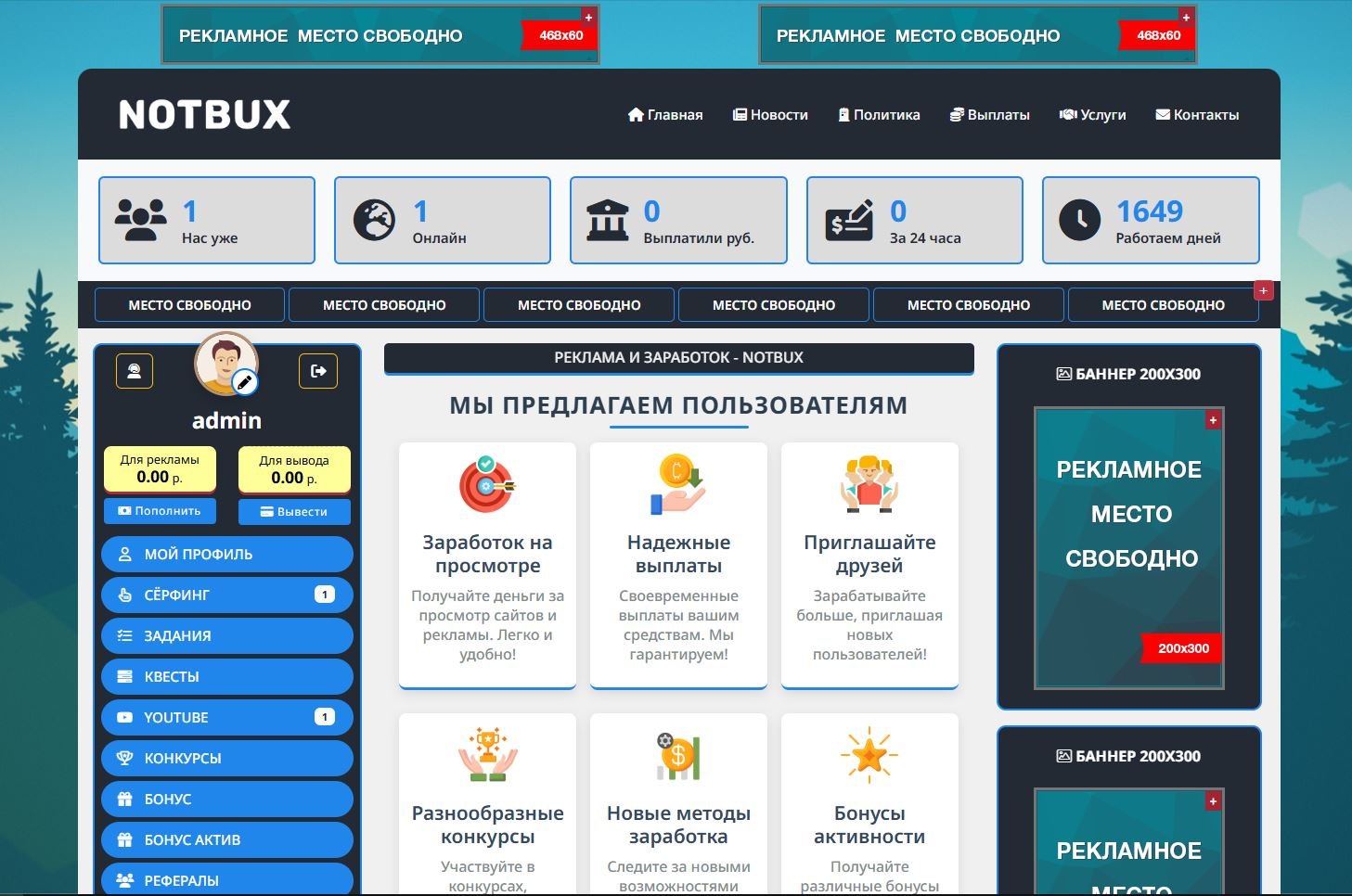Click the users group icon by Нас уже
Viewport: 1352px width, 896px height.
click(x=140, y=220)
